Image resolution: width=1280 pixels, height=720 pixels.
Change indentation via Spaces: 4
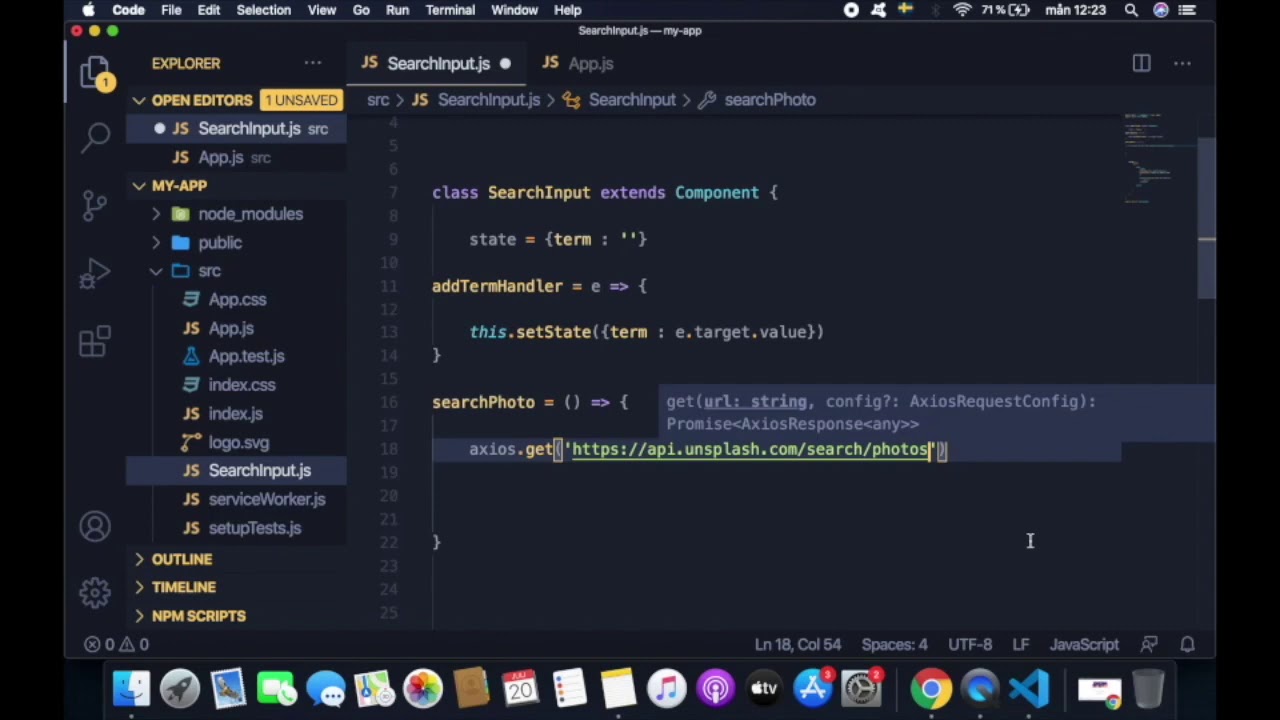[894, 645]
